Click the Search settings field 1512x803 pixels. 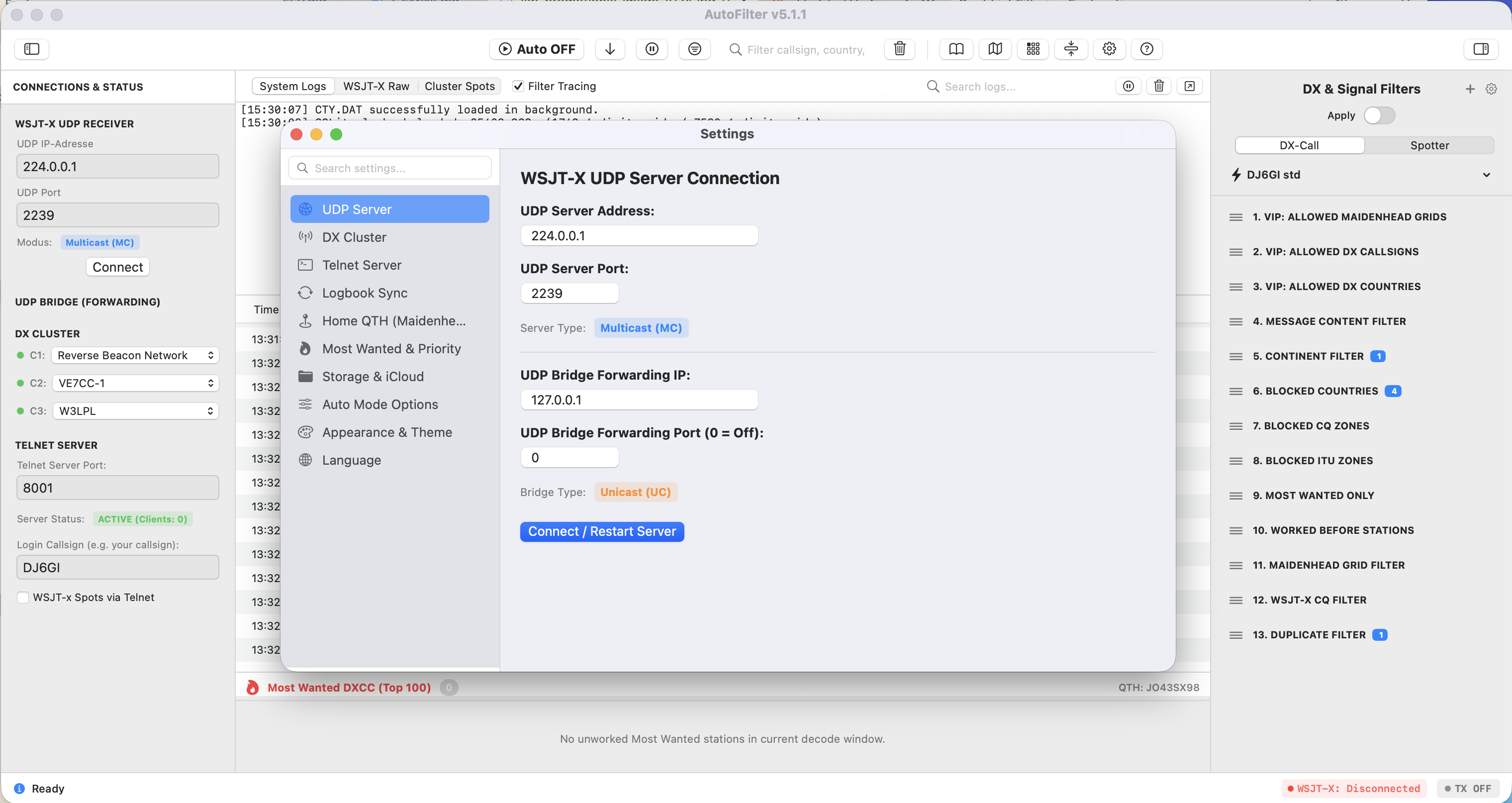[390, 169]
